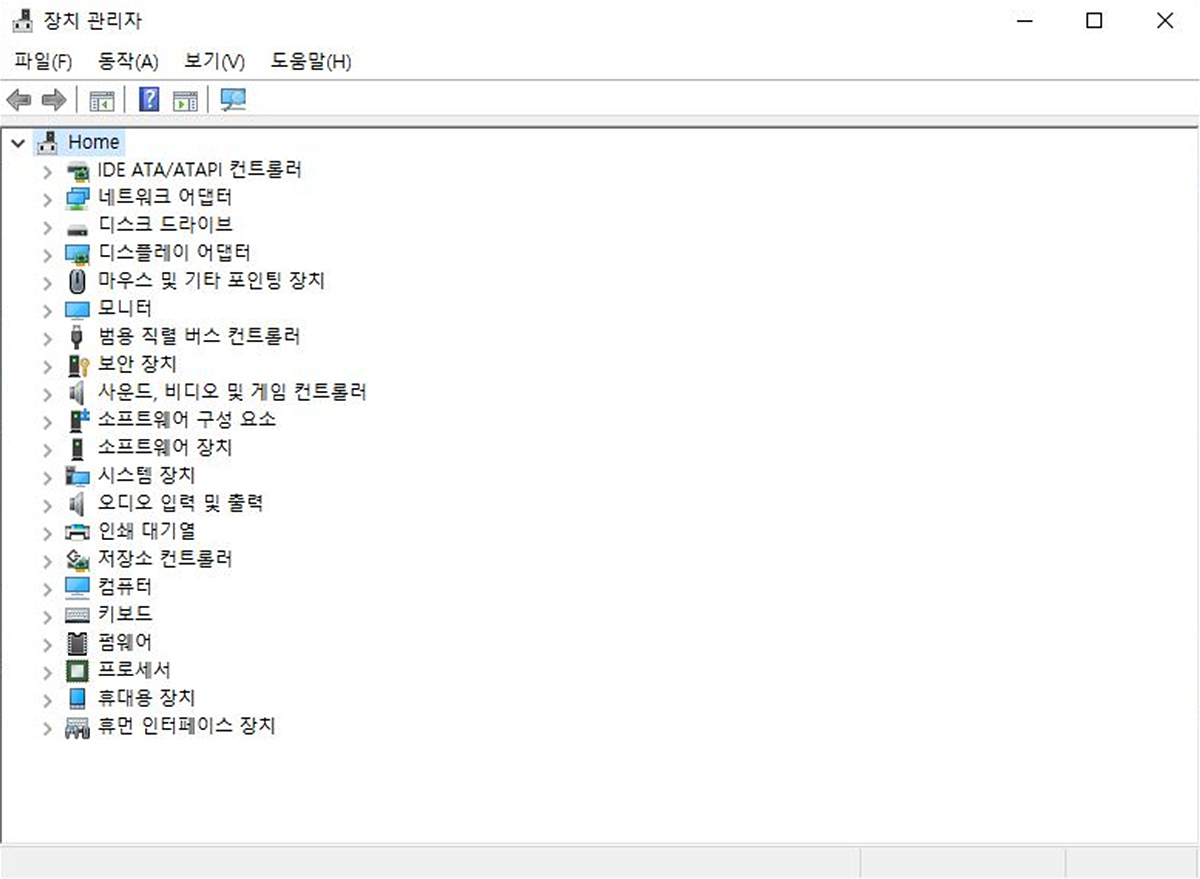Expand the 모니터 category
This screenshot has height=879, width=1200.
47,310
